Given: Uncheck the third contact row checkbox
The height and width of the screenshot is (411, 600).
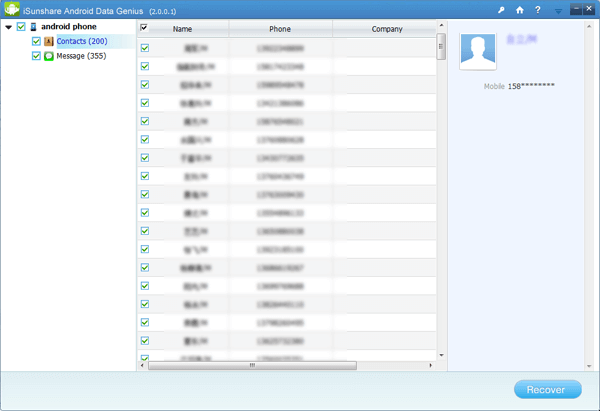Looking at the screenshot, I should pos(145,84).
